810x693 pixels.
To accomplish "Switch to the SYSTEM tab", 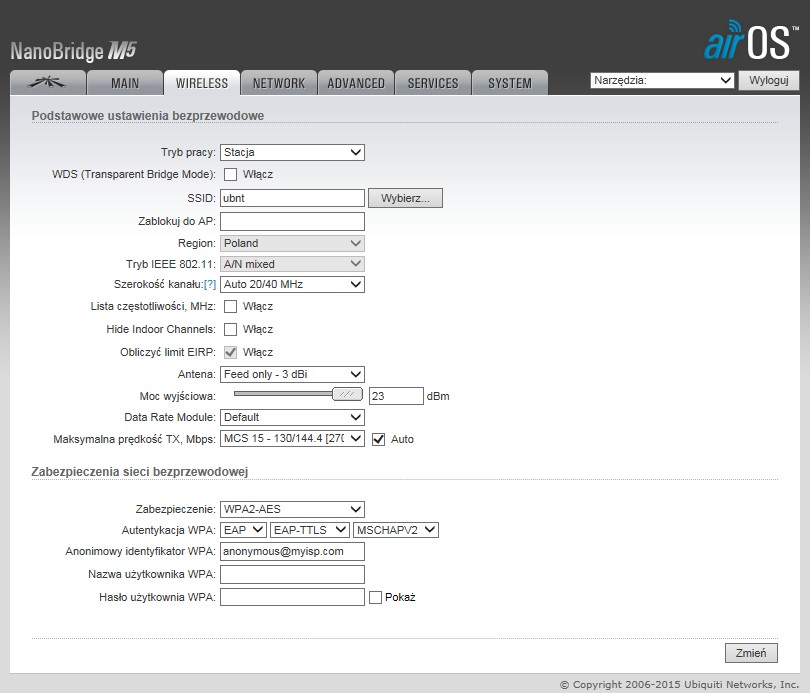I will pyautogui.click(x=509, y=83).
